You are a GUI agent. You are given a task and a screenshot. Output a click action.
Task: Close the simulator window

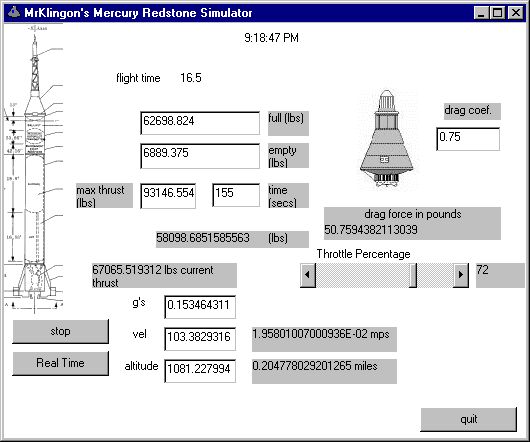tap(515, 13)
